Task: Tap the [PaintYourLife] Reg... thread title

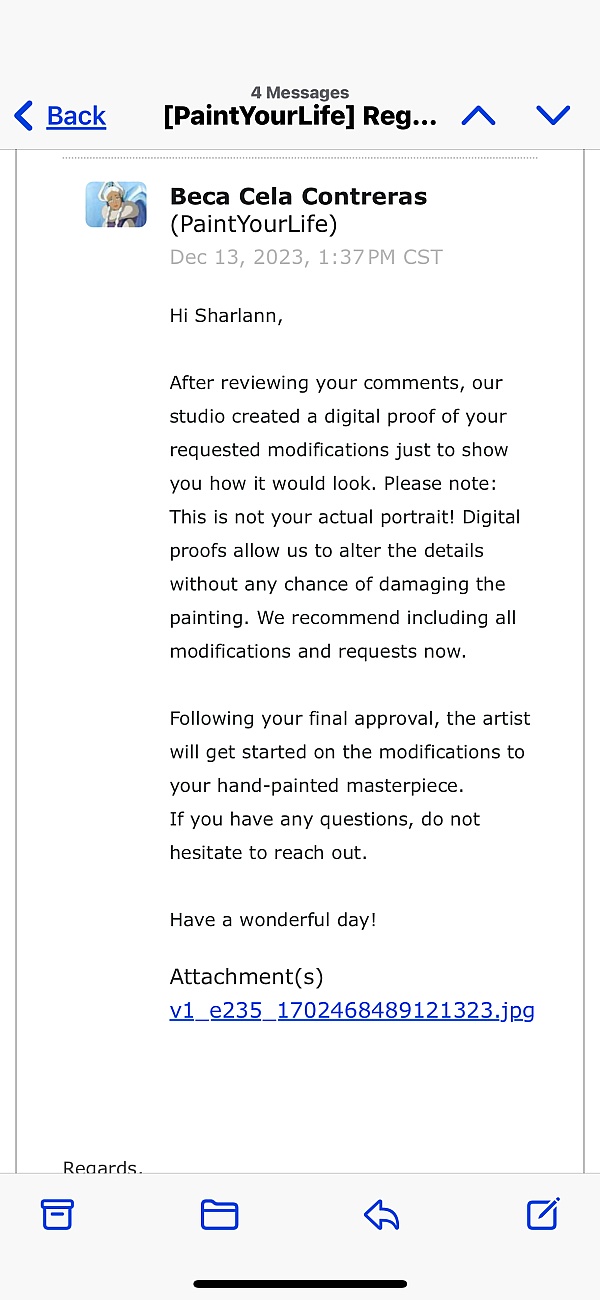Action: 300,117
